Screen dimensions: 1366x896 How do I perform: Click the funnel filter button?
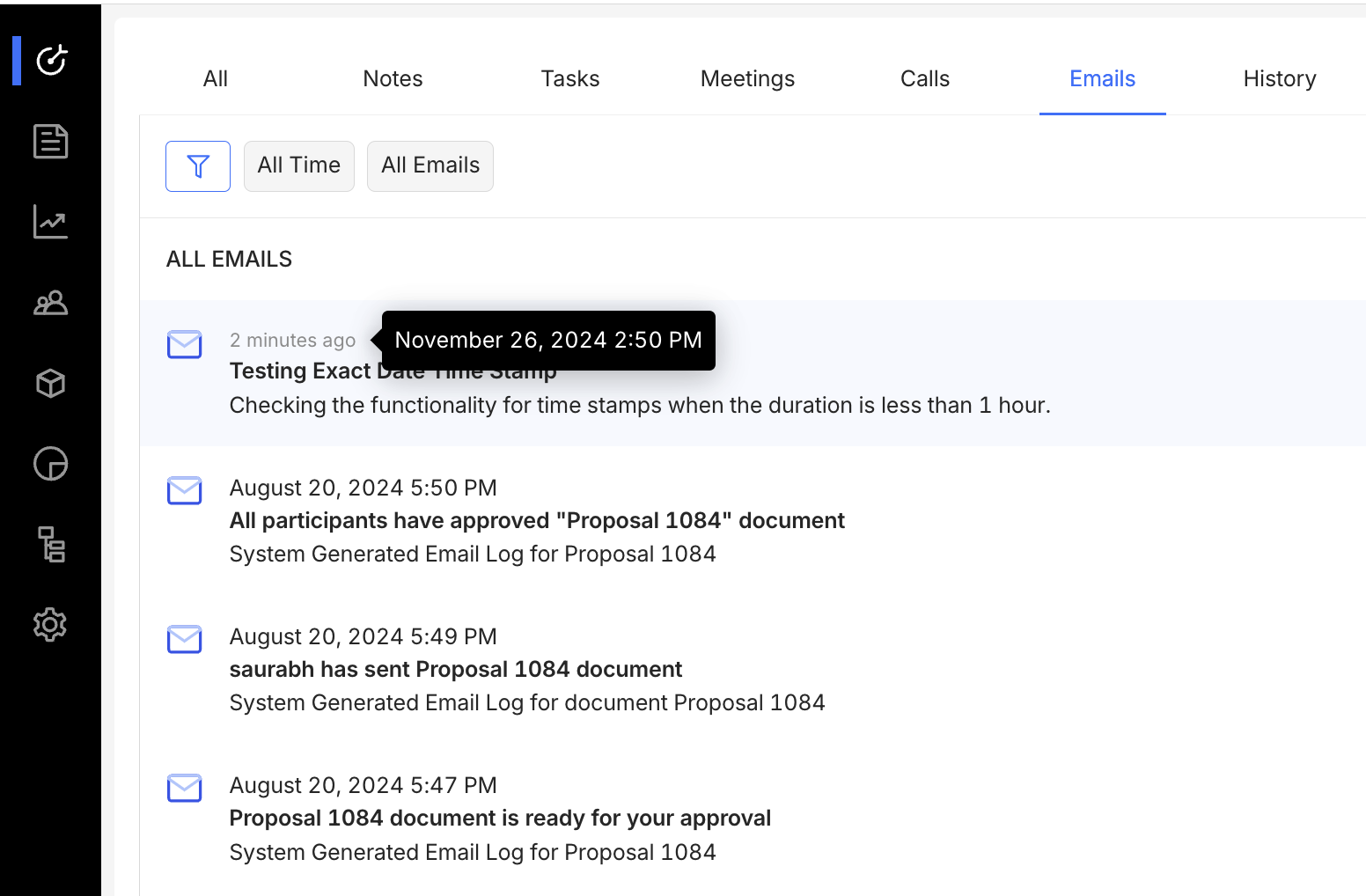tap(198, 166)
